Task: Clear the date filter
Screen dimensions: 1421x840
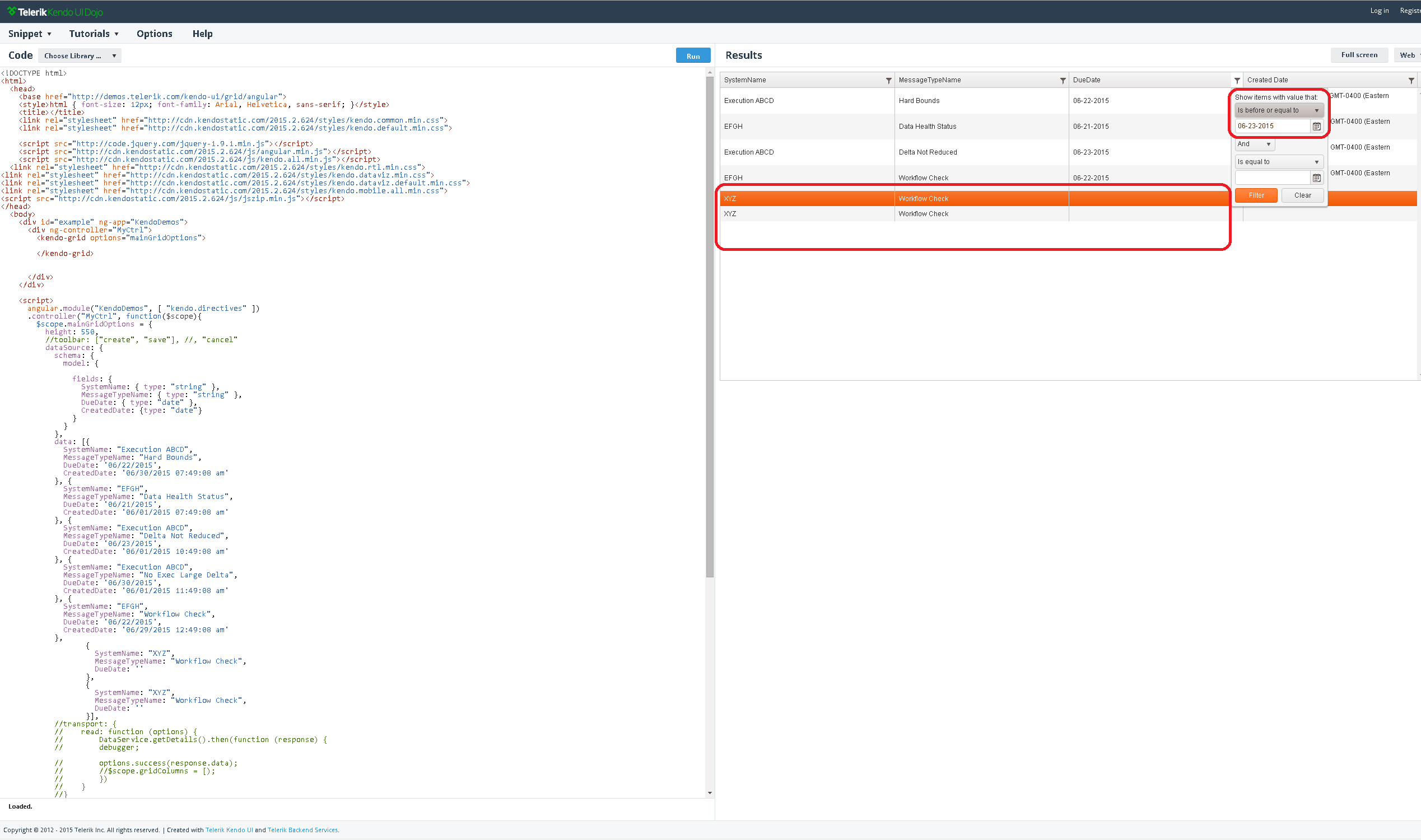Action: point(1302,195)
